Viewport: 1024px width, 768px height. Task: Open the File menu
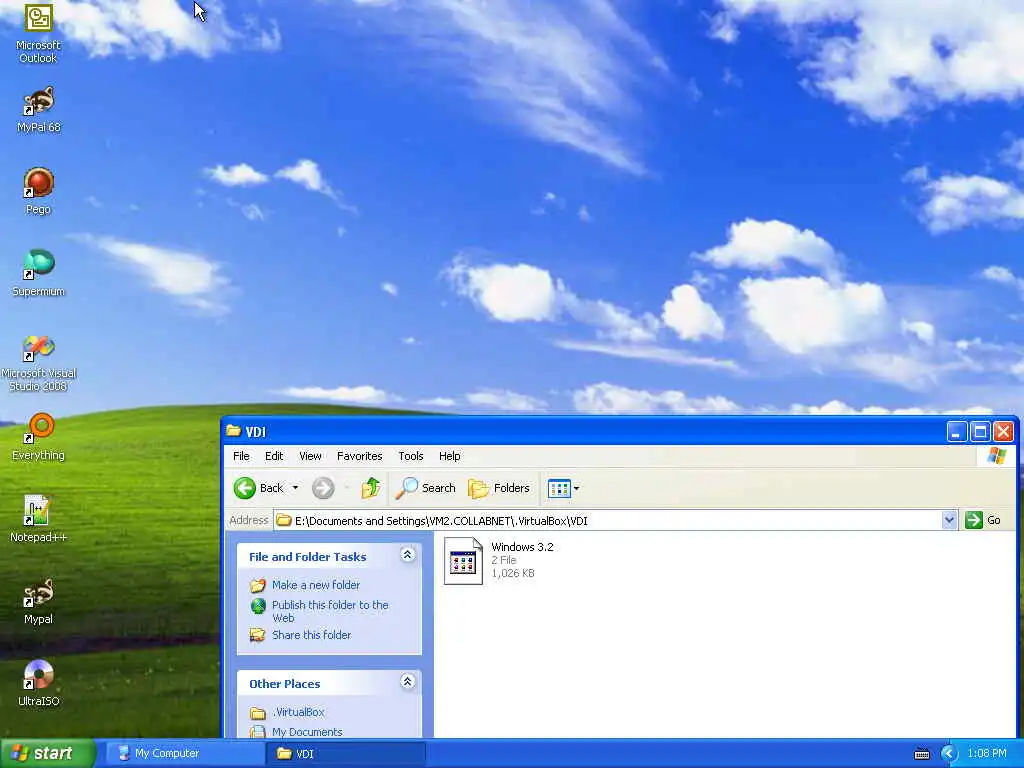click(241, 456)
